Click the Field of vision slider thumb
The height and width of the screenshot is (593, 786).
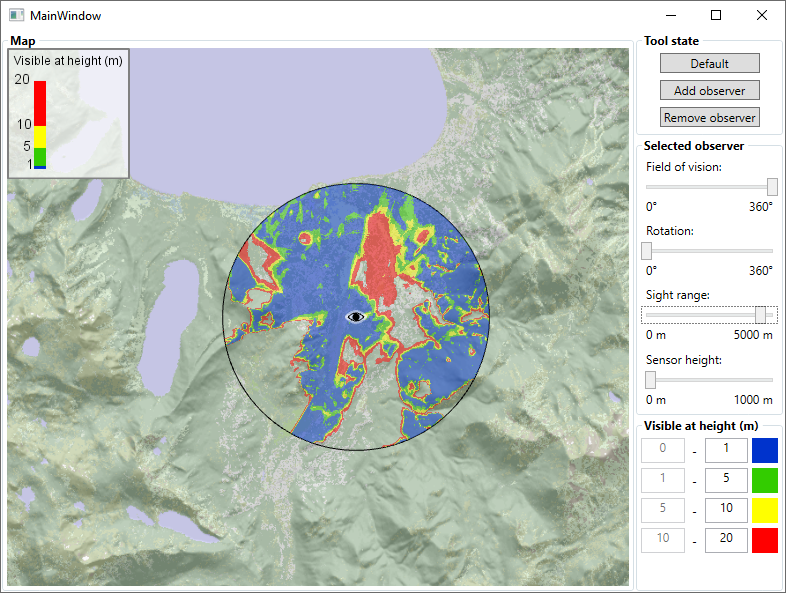[772, 187]
